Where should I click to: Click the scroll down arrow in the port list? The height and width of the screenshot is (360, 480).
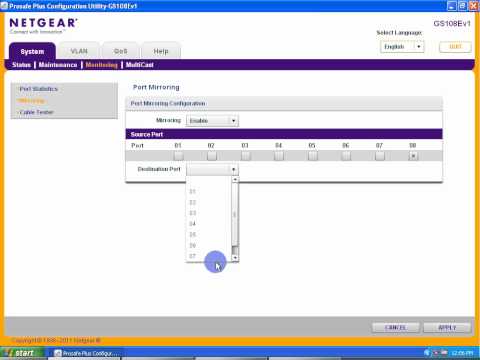click(x=235, y=258)
